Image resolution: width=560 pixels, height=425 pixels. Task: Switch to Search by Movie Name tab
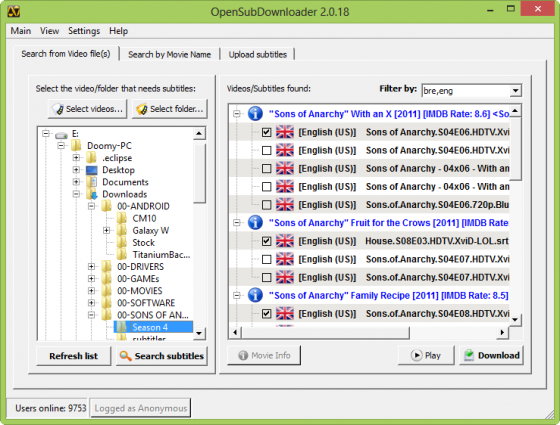coord(170,55)
